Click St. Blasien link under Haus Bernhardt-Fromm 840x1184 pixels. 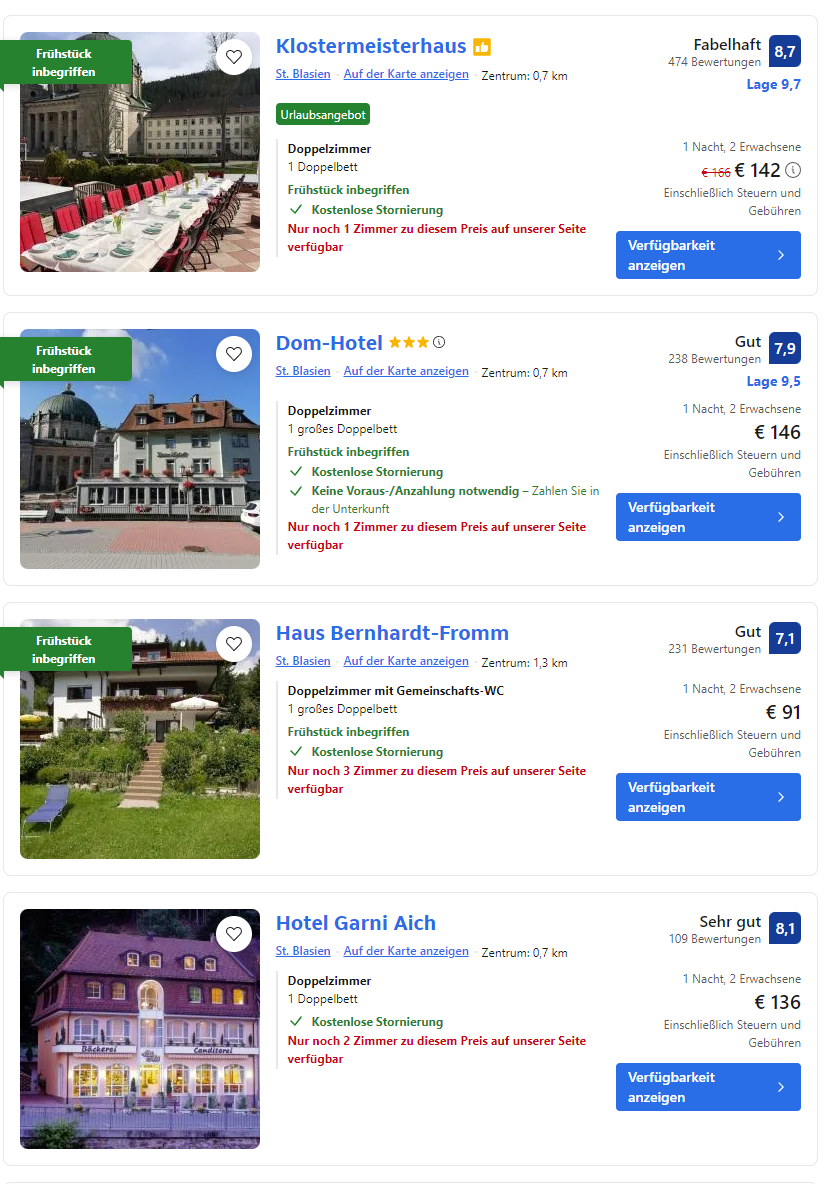[303, 661]
